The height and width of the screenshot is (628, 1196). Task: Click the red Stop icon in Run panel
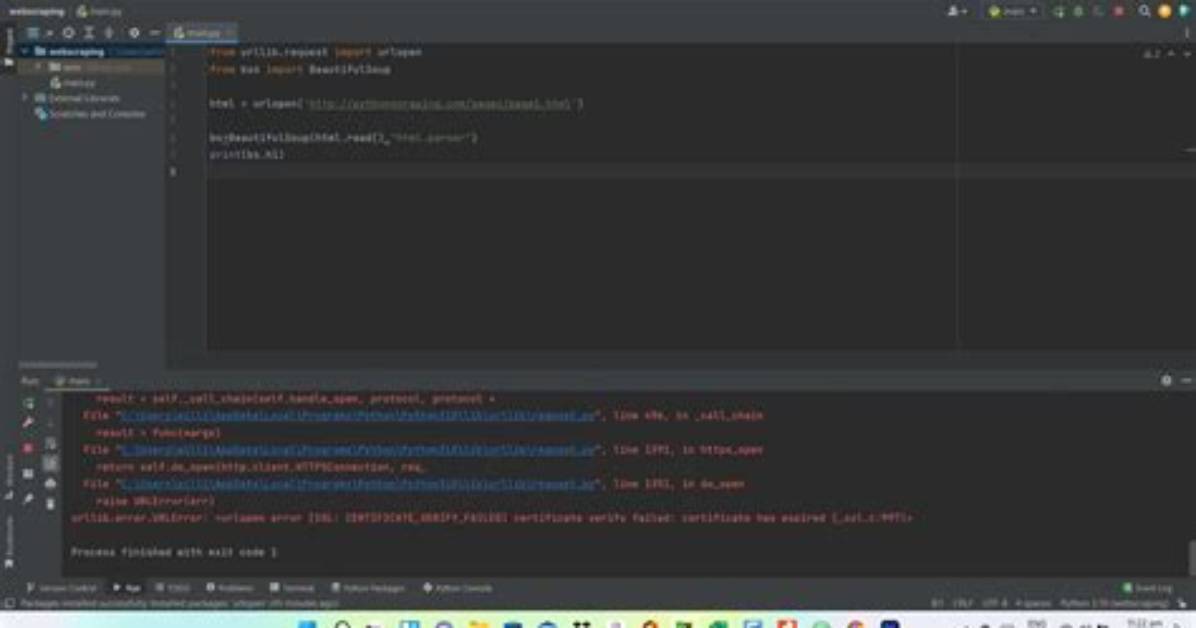(28, 448)
